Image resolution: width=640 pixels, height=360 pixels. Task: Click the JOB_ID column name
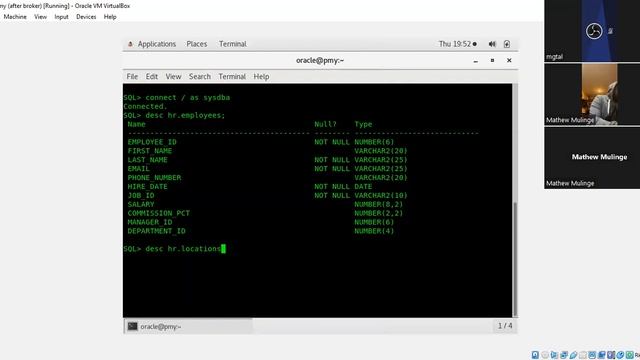(x=141, y=196)
